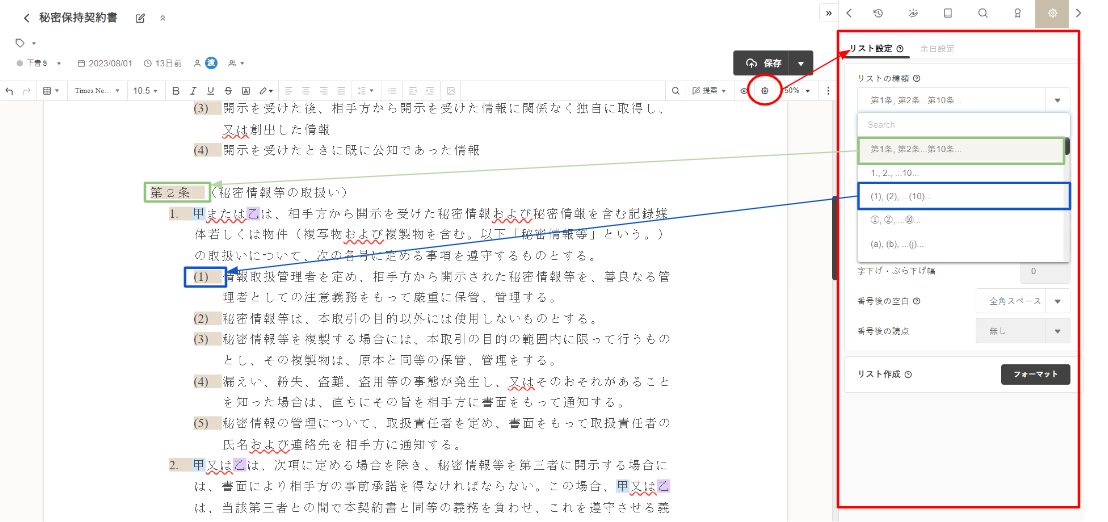Choose the (a), (b), ...(j) list option
Image resolution: width=1108 pixels, height=522 pixels.
[x=963, y=244]
